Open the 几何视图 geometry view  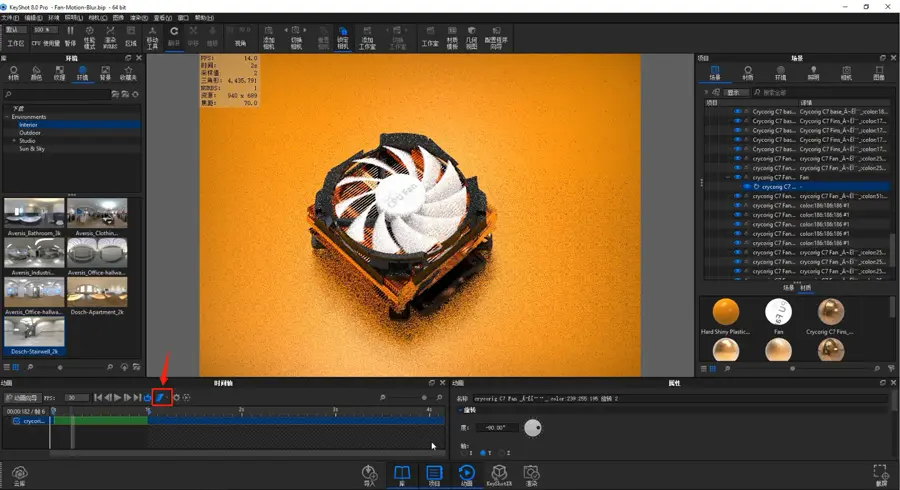tap(471, 37)
